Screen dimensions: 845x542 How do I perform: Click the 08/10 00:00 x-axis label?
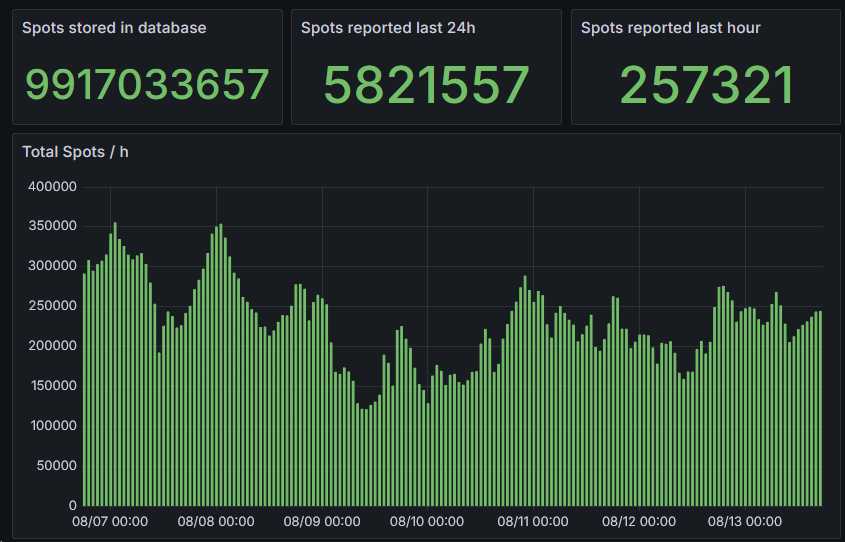(427, 522)
